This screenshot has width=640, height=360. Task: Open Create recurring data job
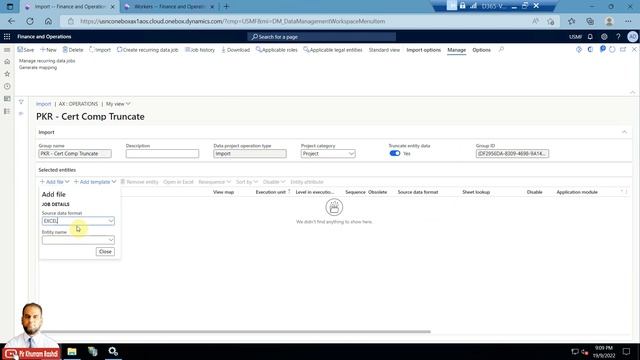[x=147, y=50]
